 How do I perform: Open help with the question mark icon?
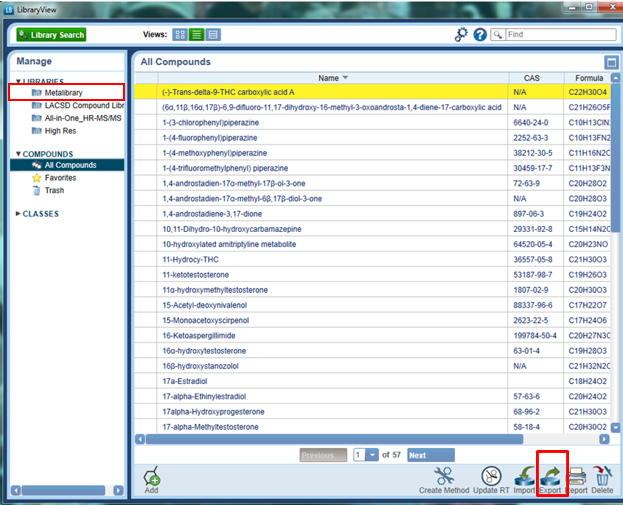tap(480, 34)
